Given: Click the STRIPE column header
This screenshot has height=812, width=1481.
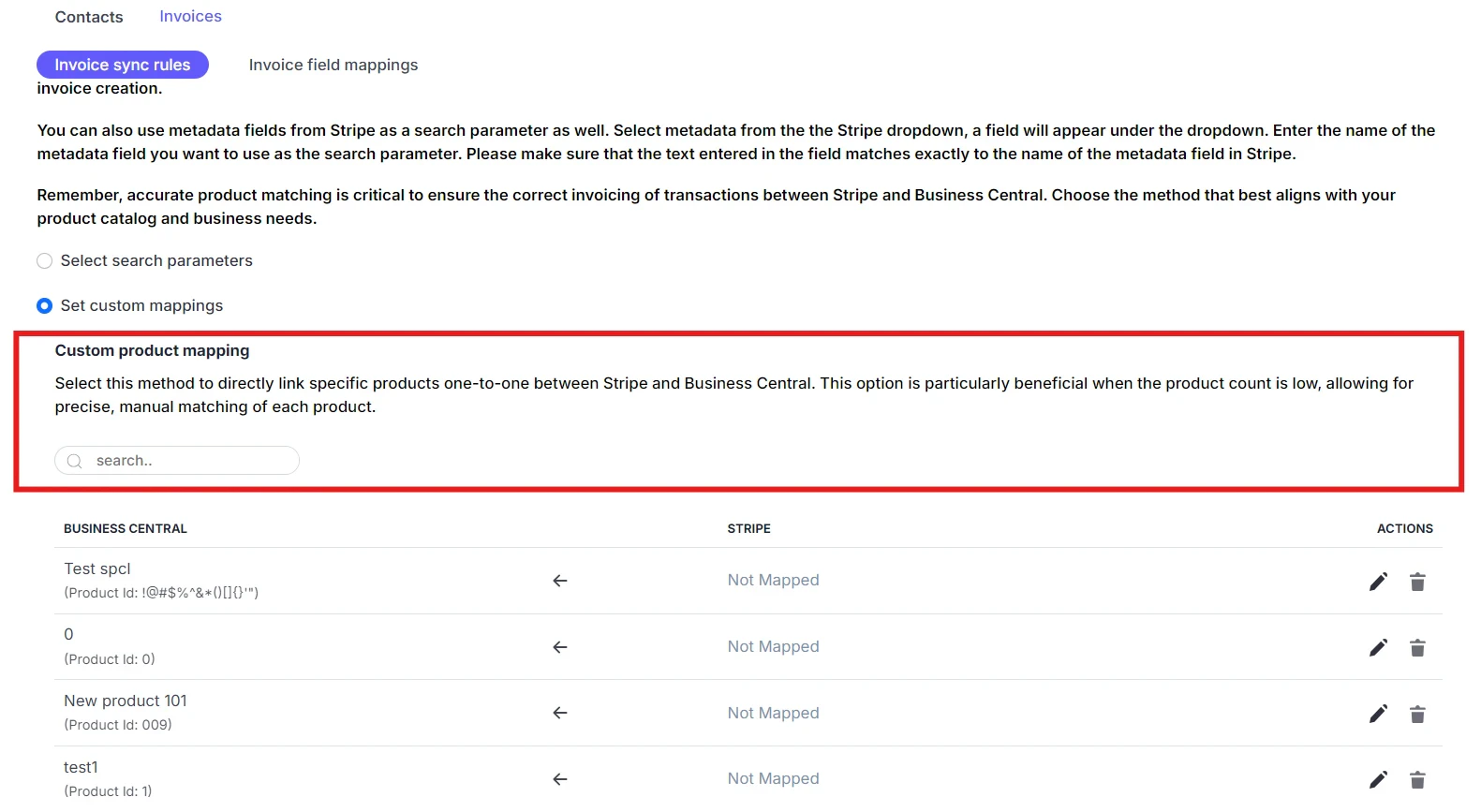Looking at the screenshot, I should tap(749, 528).
